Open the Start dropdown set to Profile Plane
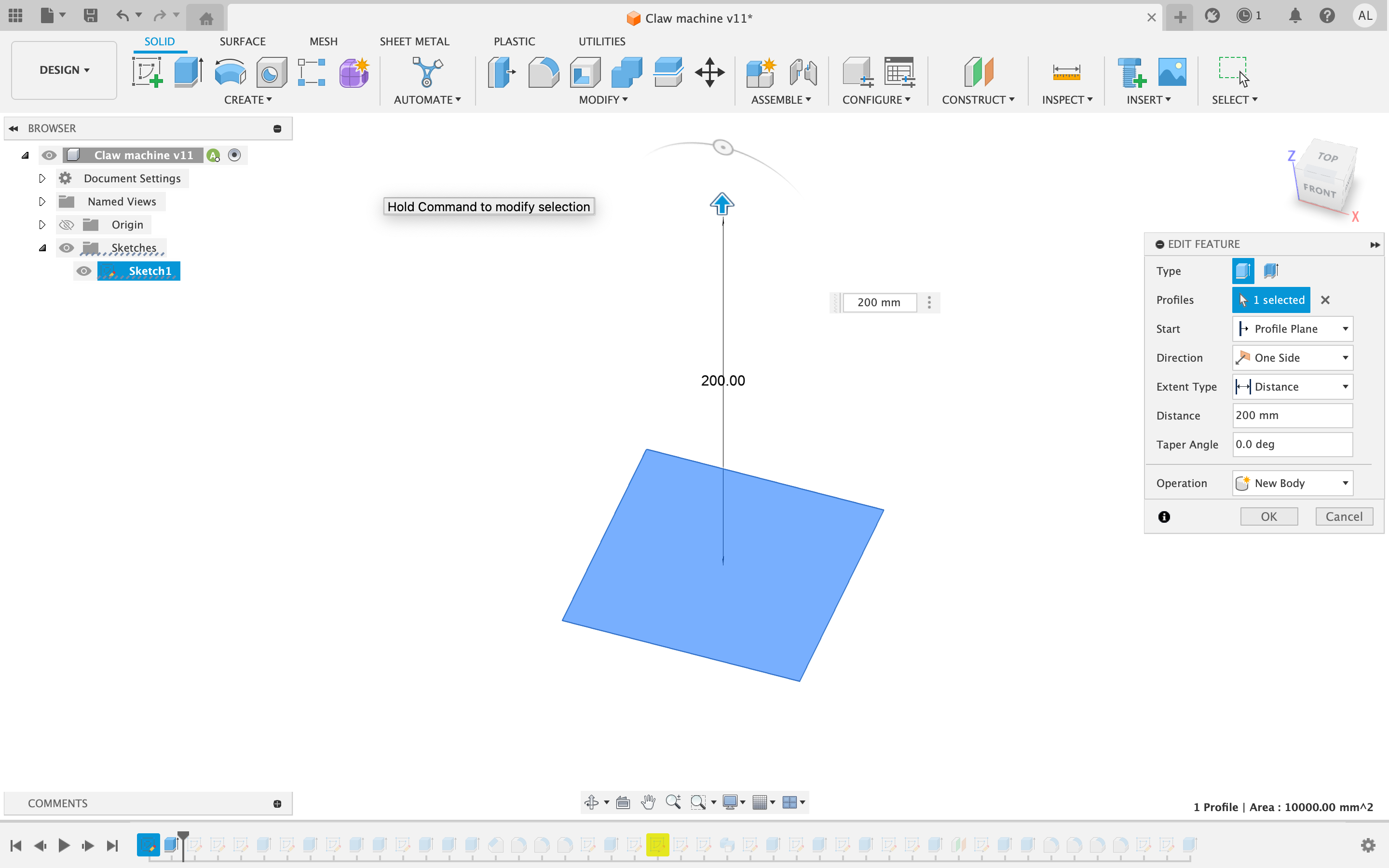This screenshot has height=868, width=1389. click(1293, 329)
